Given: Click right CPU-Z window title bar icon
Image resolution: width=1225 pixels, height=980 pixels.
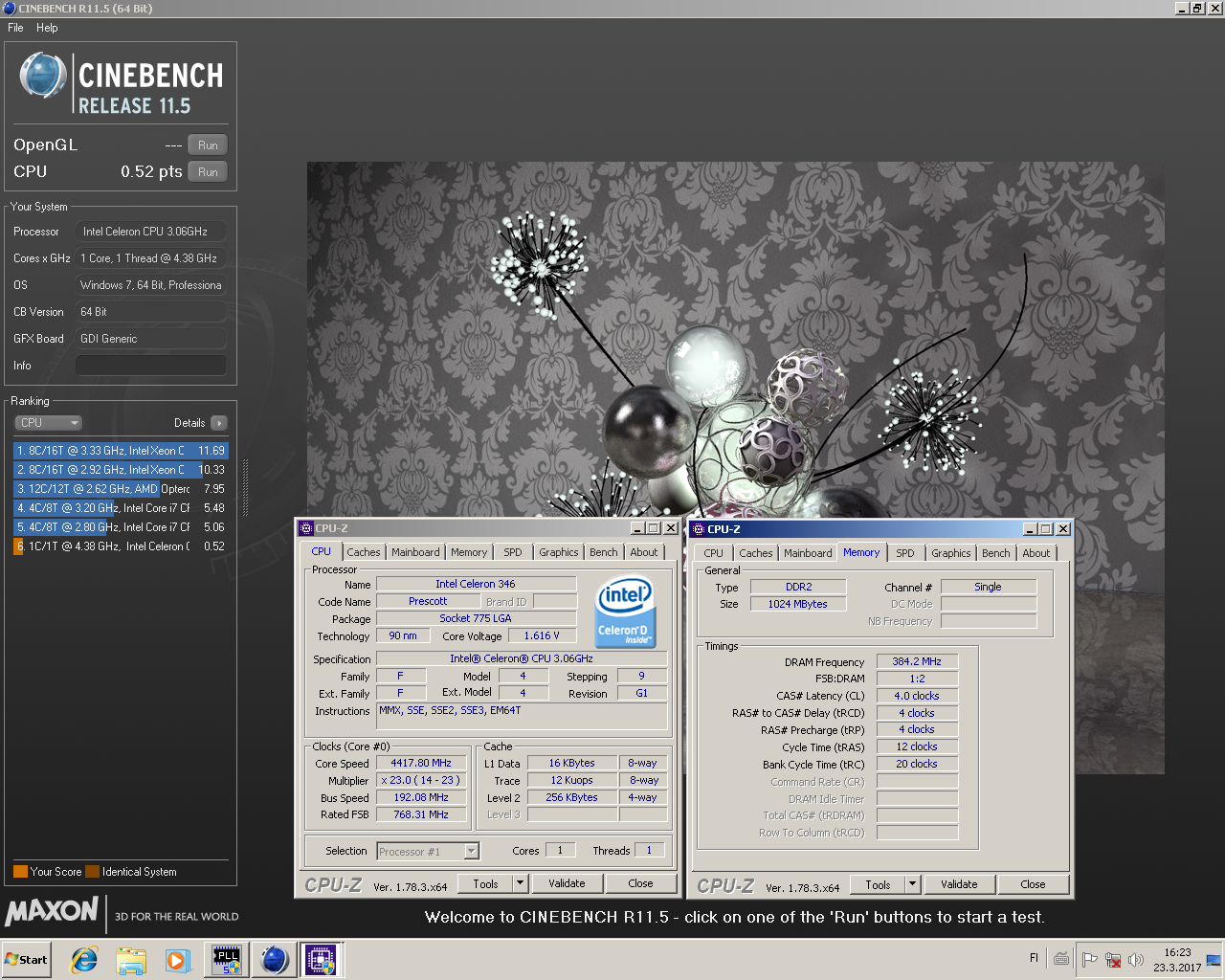Looking at the screenshot, I should pyautogui.click(x=699, y=529).
